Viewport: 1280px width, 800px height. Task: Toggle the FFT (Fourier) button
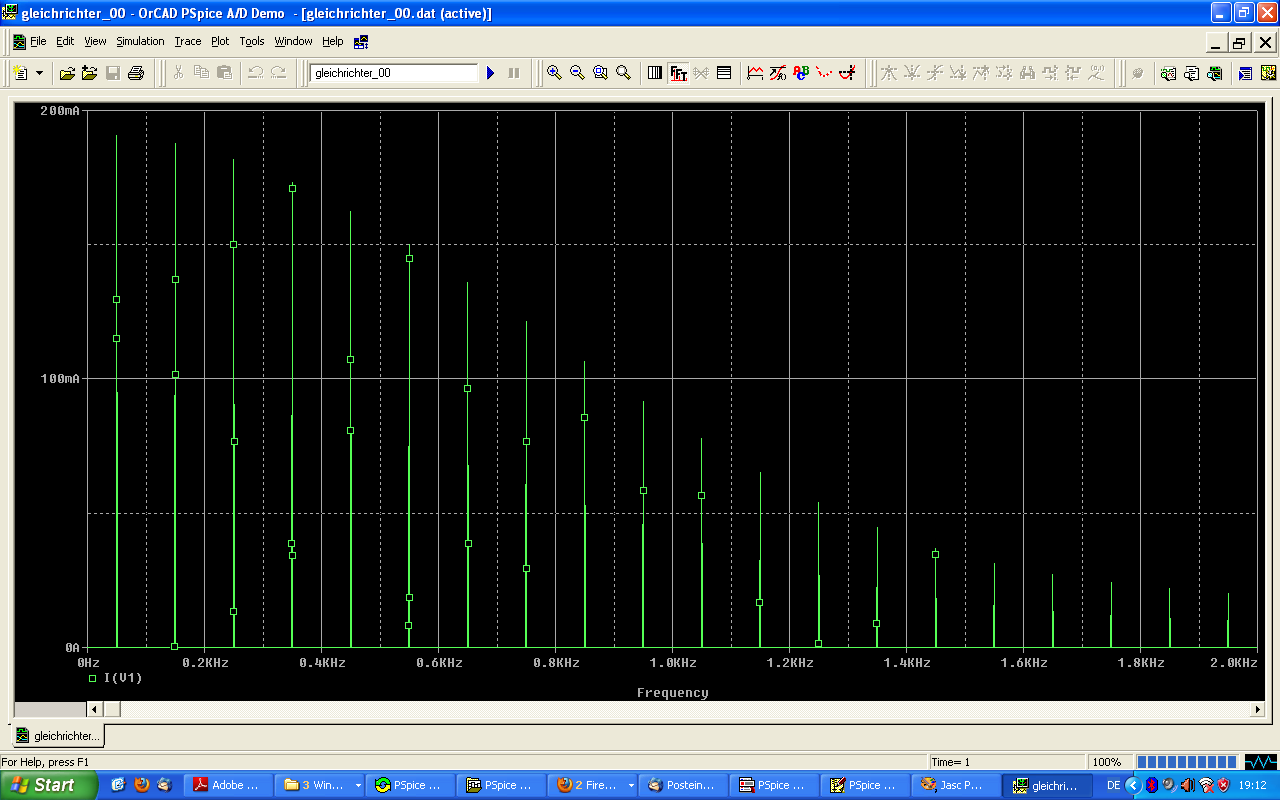tap(678, 73)
